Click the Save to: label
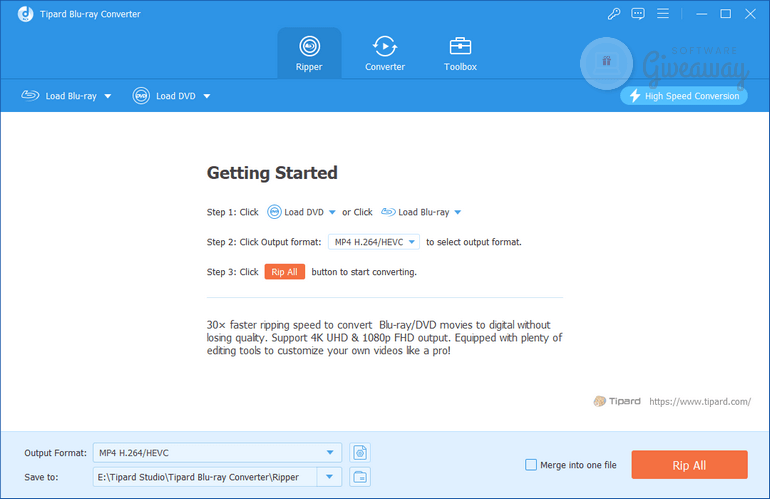 click(41, 477)
